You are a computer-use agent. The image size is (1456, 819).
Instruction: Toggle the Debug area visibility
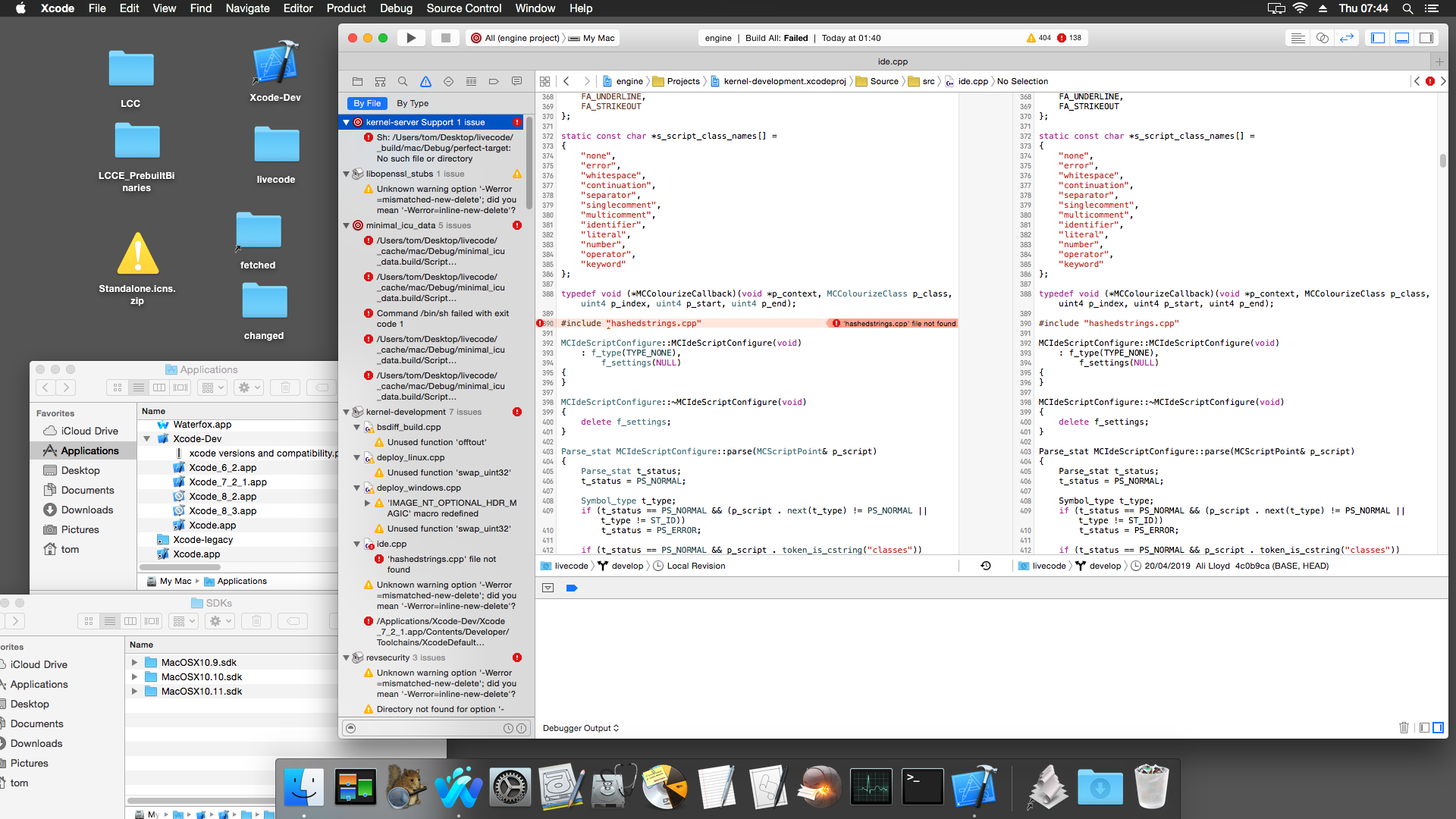point(1402,38)
